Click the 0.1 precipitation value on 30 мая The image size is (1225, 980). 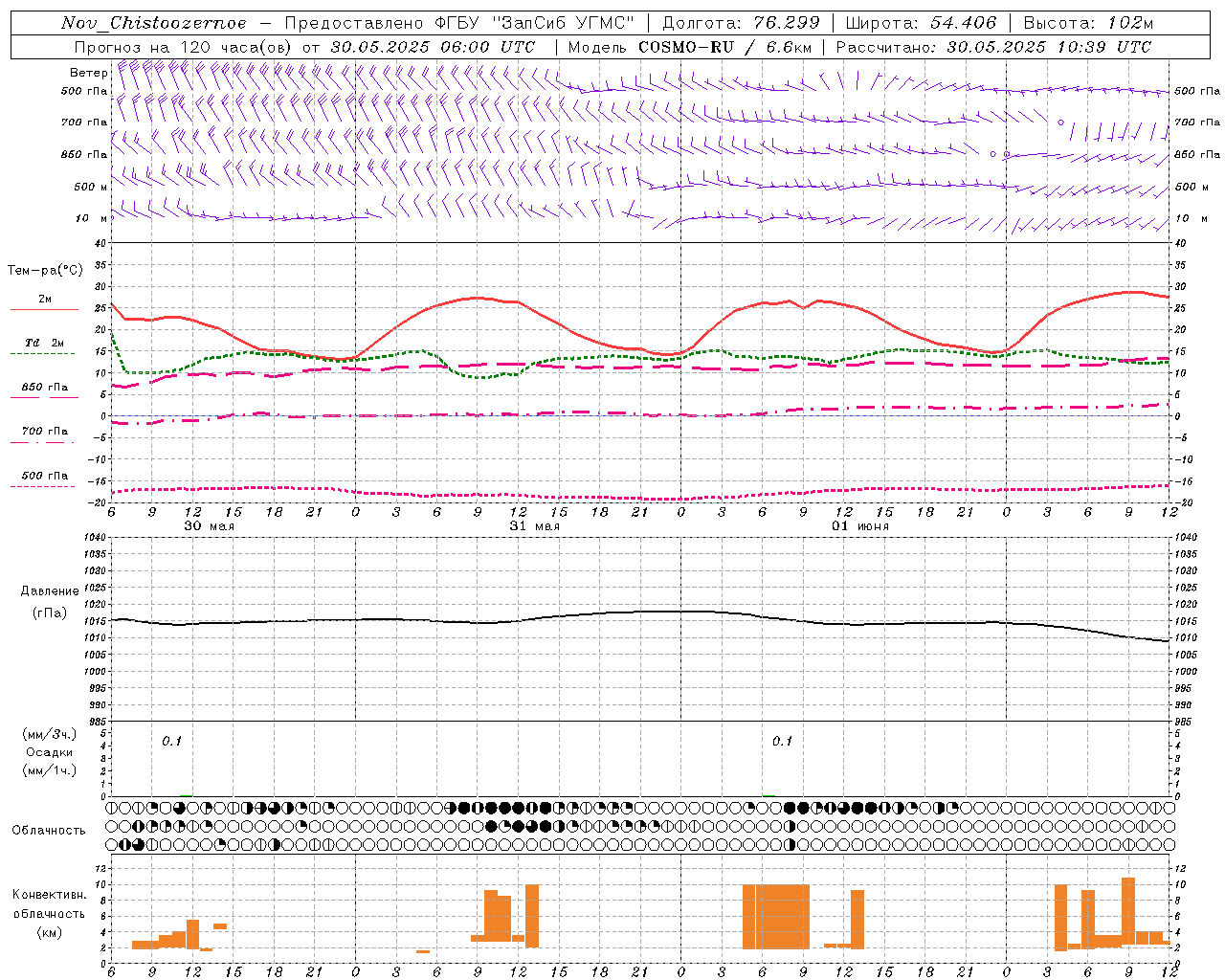(x=171, y=742)
